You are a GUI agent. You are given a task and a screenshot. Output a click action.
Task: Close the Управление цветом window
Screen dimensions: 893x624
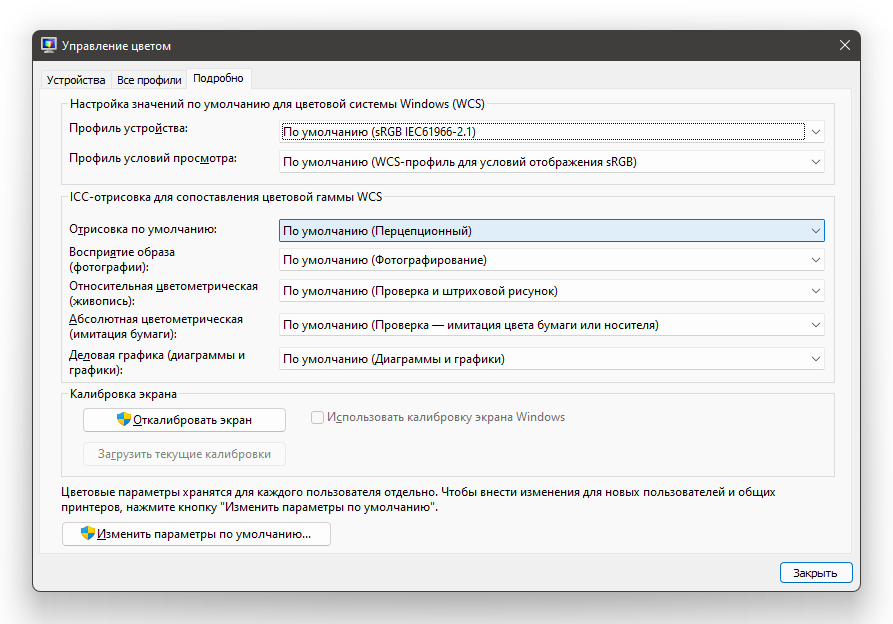click(845, 46)
